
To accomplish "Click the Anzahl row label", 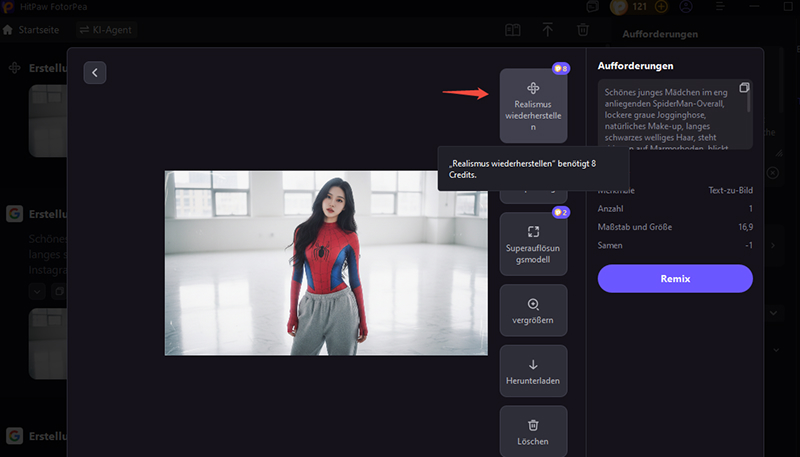I will pos(610,209).
